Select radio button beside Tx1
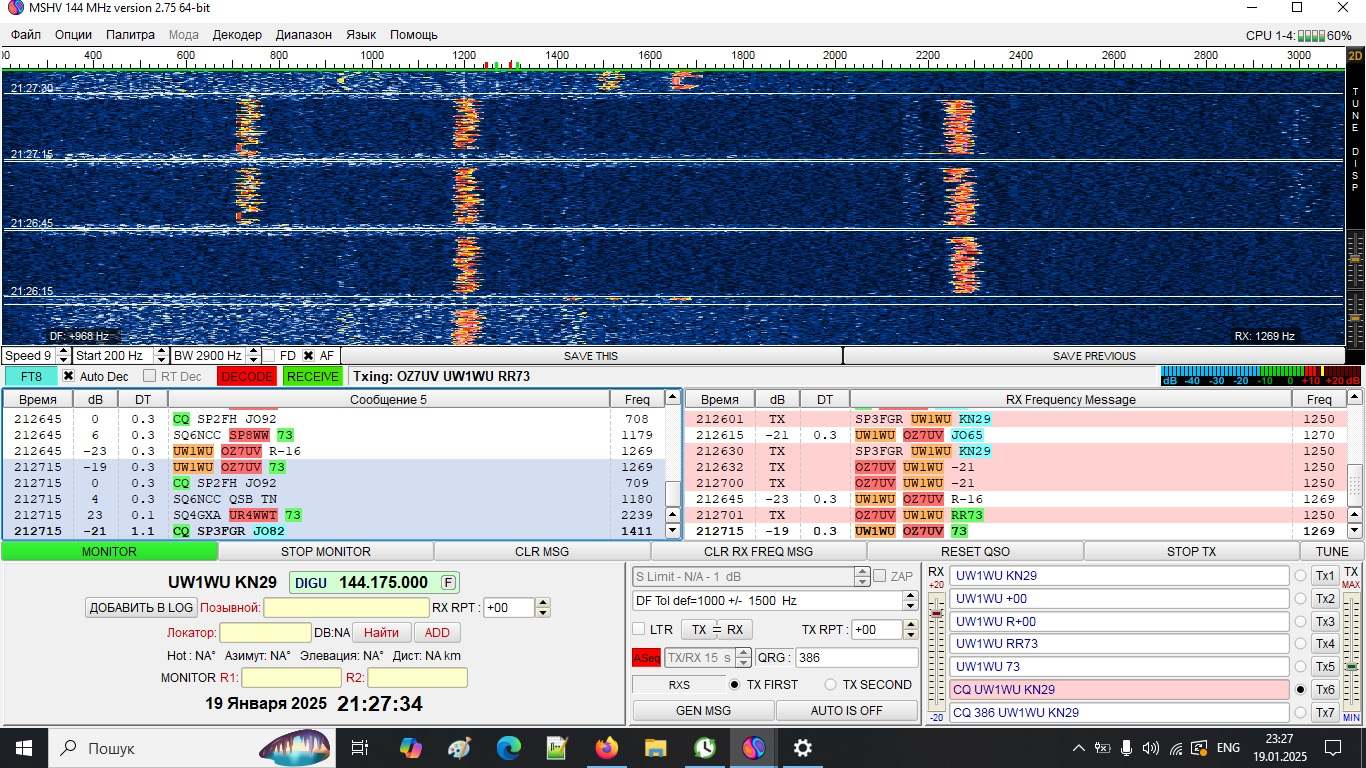 [x=1300, y=576]
